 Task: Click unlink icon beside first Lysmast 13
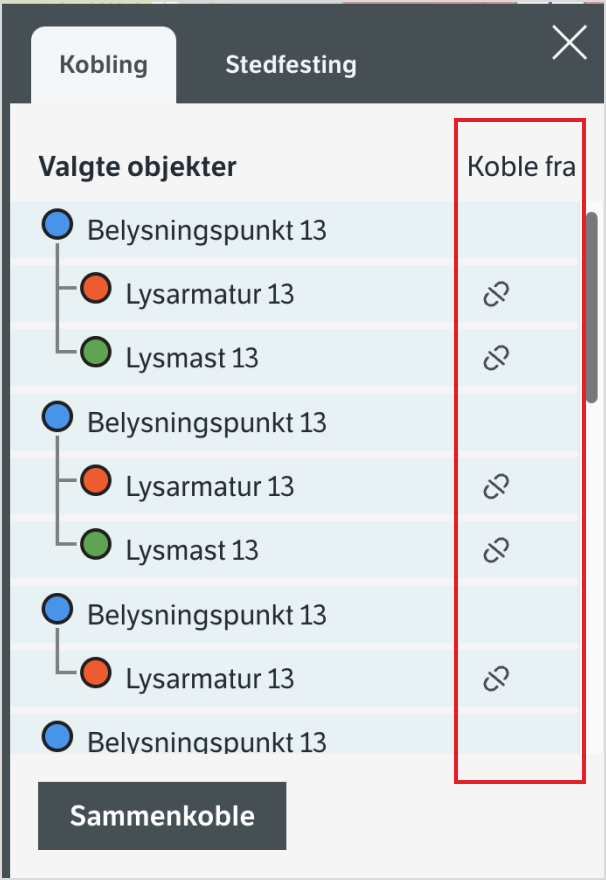tap(497, 358)
